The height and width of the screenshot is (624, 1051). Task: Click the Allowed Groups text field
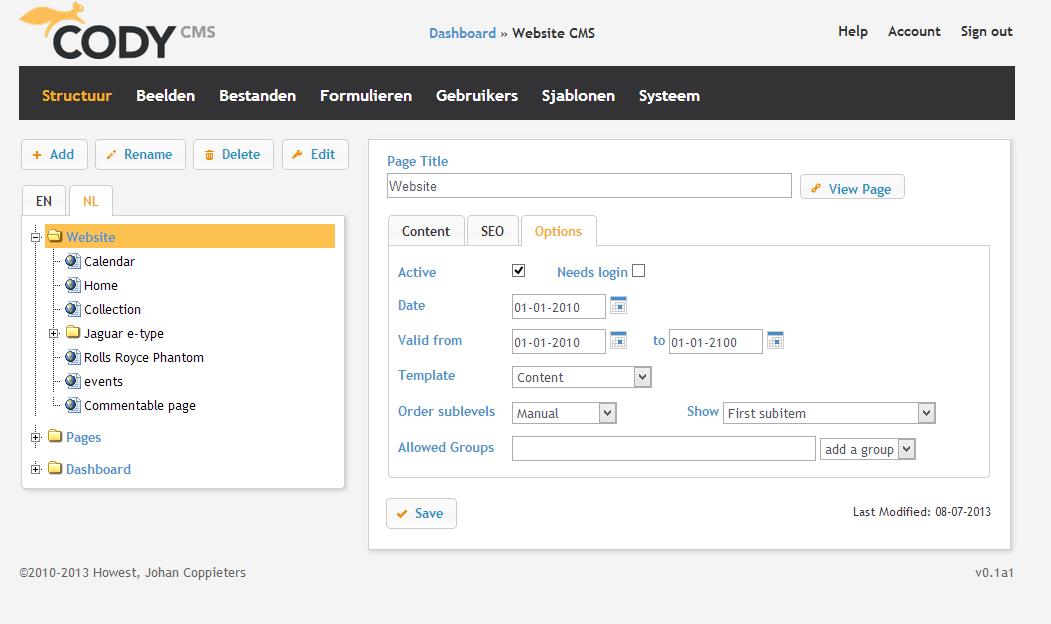[x=664, y=448]
